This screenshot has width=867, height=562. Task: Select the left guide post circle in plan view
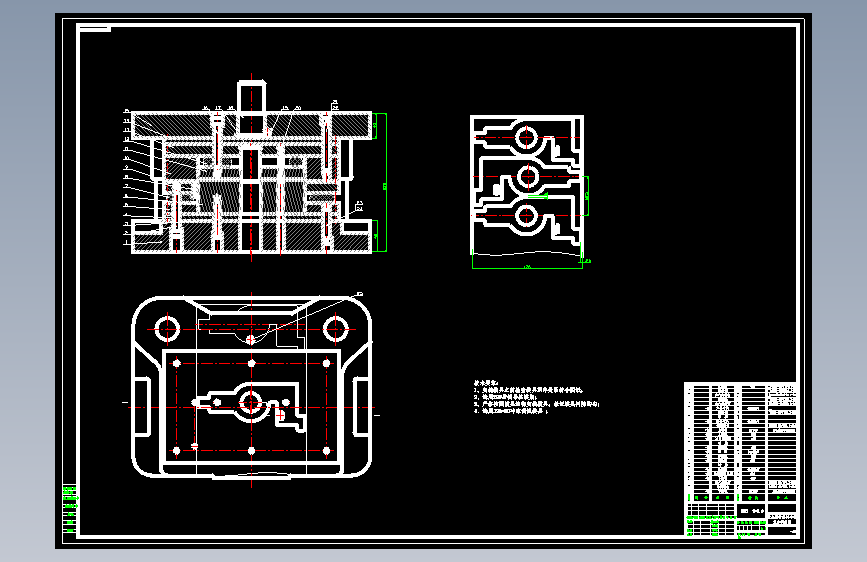[x=167, y=329]
